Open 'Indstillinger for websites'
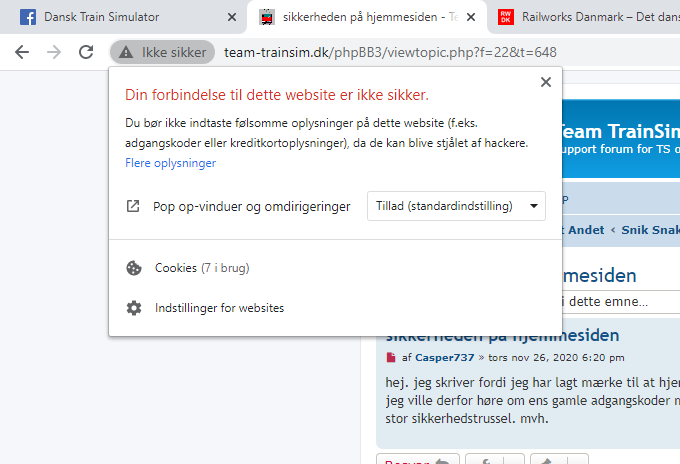This screenshot has width=680, height=464. [x=219, y=308]
